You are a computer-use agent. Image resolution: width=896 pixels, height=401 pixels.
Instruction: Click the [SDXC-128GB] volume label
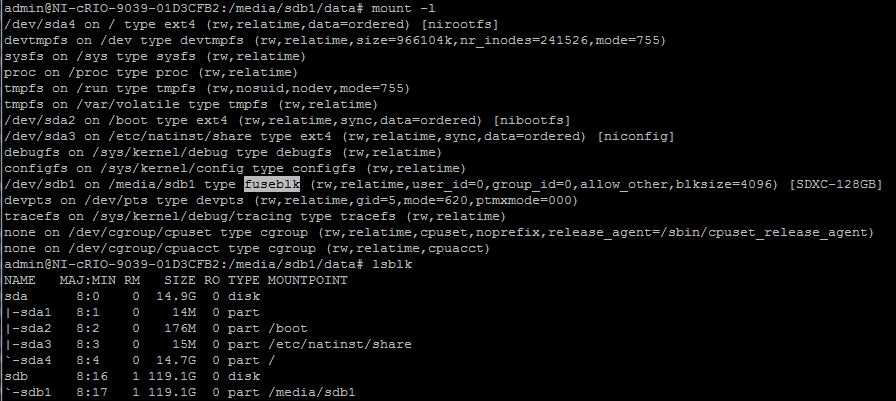click(x=836, y=185)
